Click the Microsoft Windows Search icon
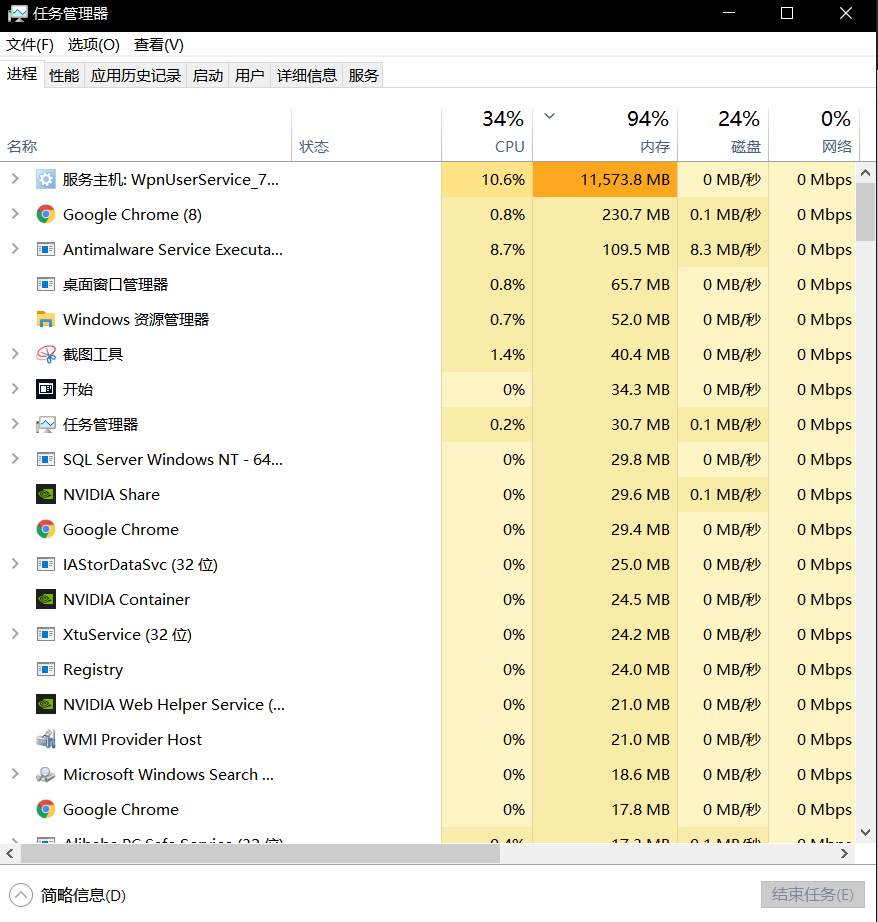 pyautogui.click(x=46, y=774)
